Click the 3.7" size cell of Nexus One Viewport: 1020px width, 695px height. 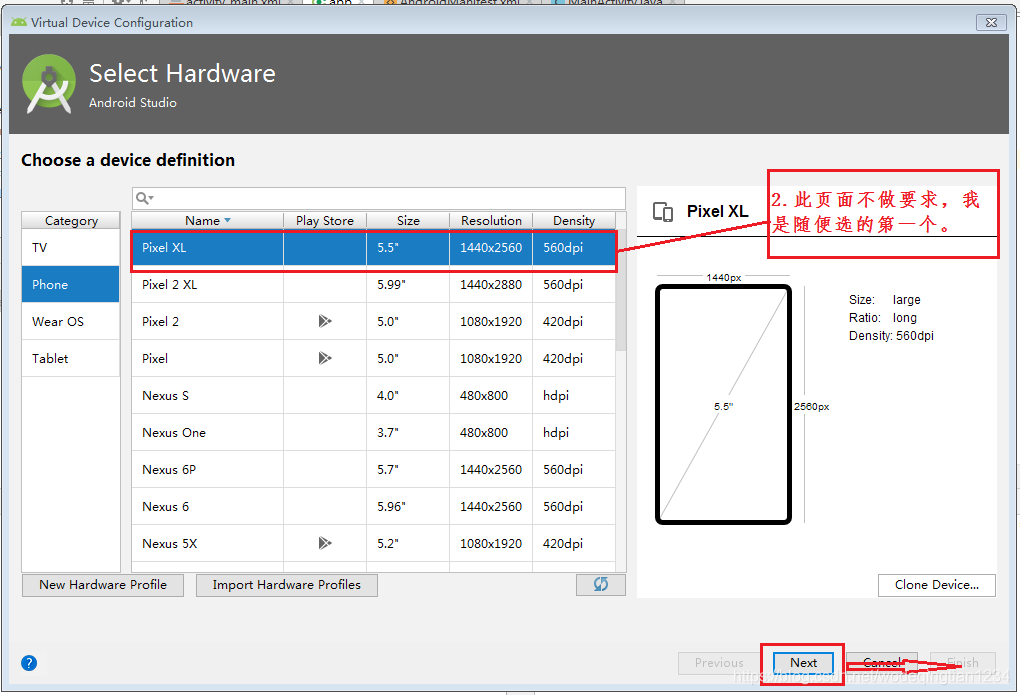408,433
